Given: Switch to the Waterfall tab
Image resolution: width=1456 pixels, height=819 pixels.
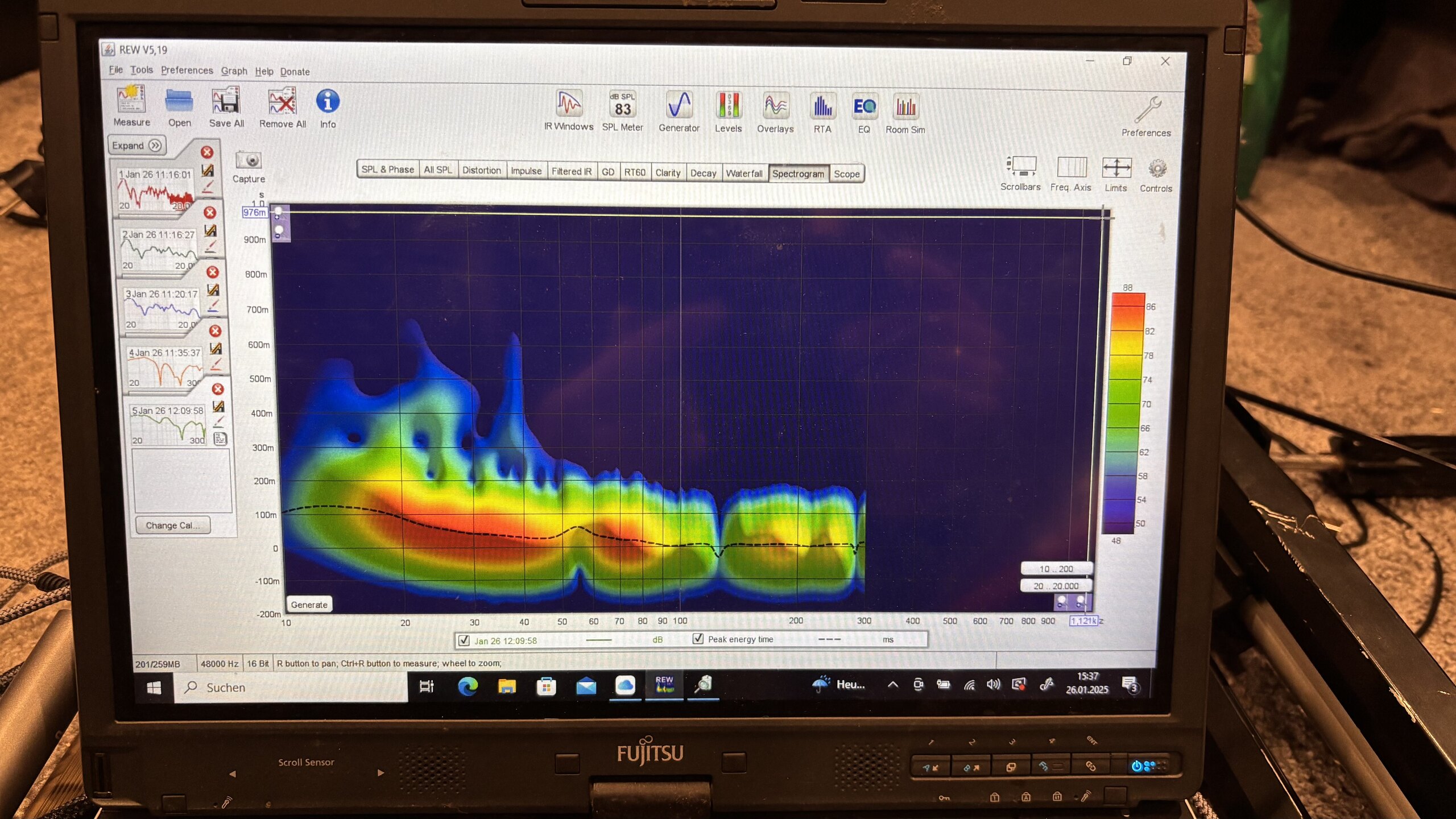Looking at the screenshot, I should click(x=744, y=173).
